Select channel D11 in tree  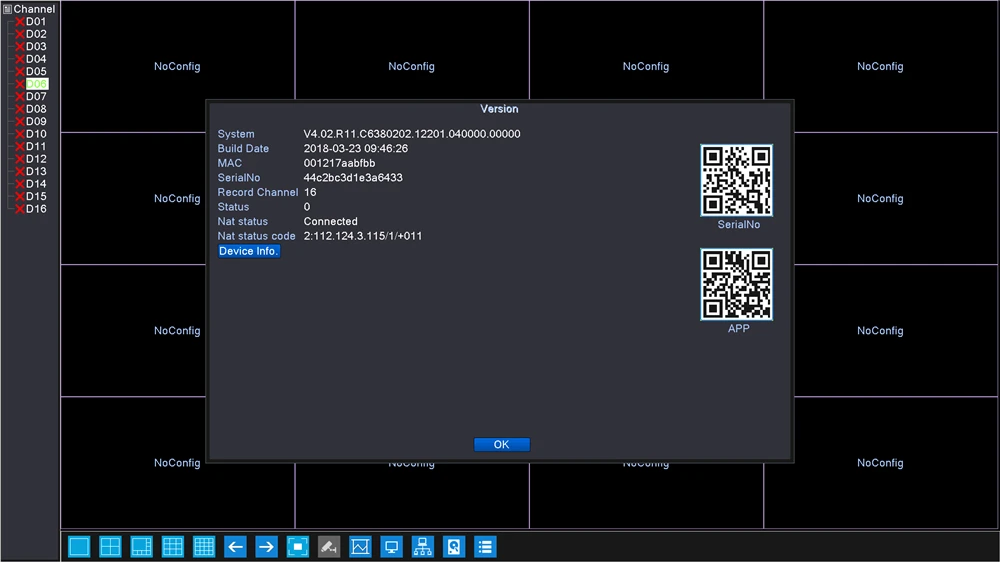tap(36, 146)
